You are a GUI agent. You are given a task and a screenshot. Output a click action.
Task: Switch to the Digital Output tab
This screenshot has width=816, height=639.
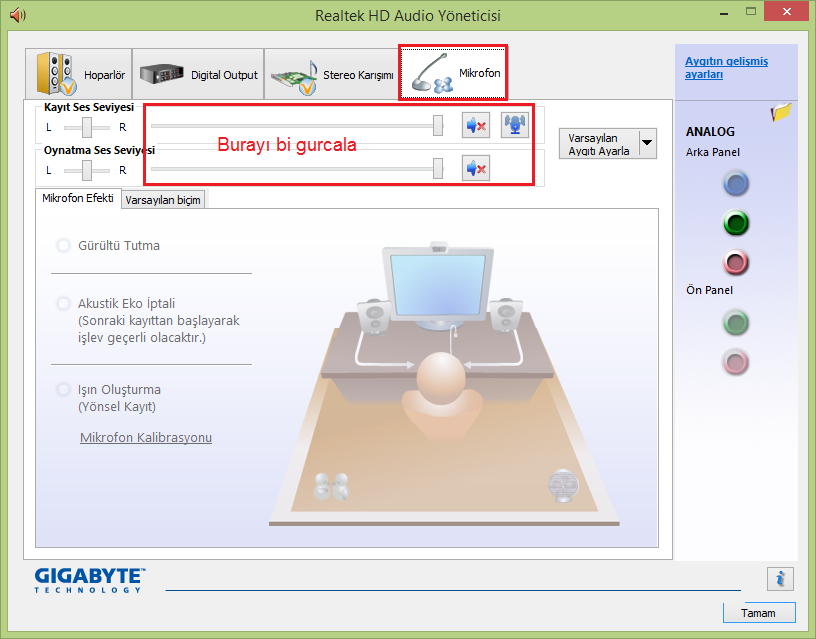(x=198, y=74)
